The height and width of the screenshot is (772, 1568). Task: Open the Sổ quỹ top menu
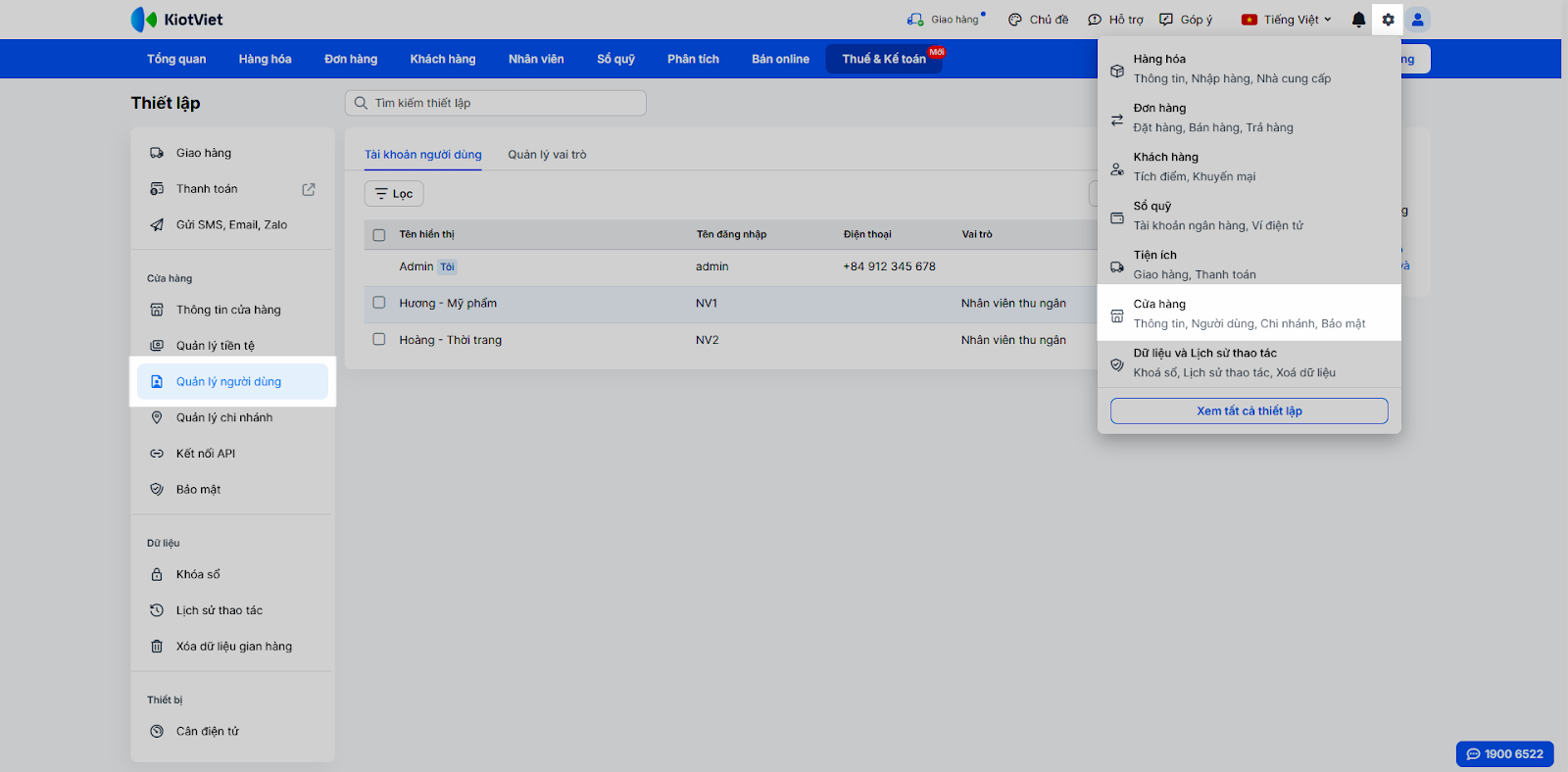pos(616,59)
